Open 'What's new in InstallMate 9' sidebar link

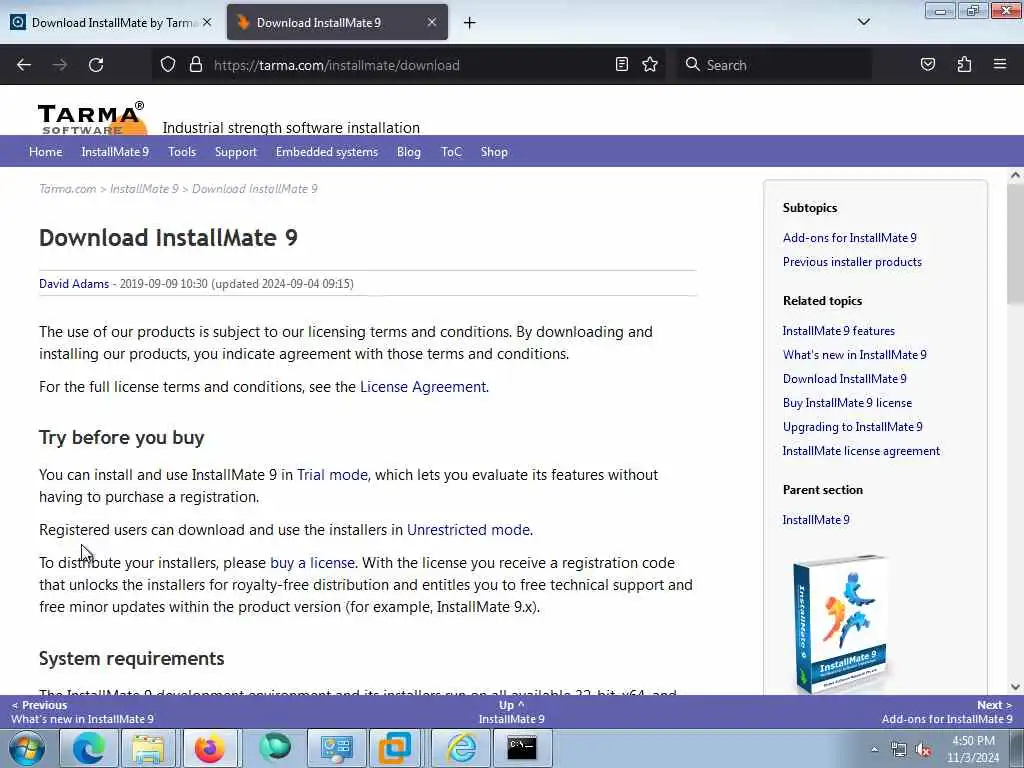point(854,355)
